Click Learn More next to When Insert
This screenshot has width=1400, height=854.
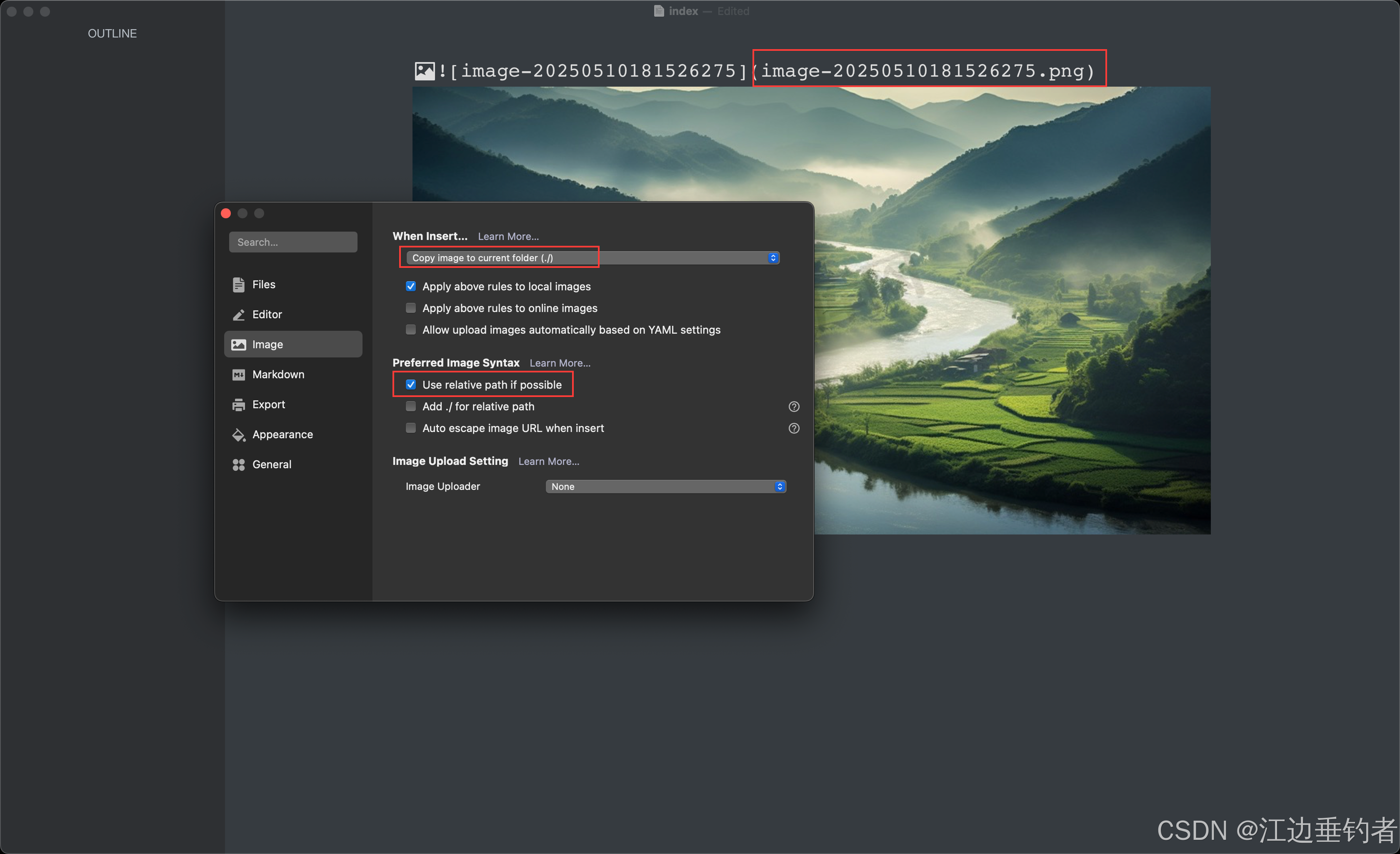click(x=508, y=236)
